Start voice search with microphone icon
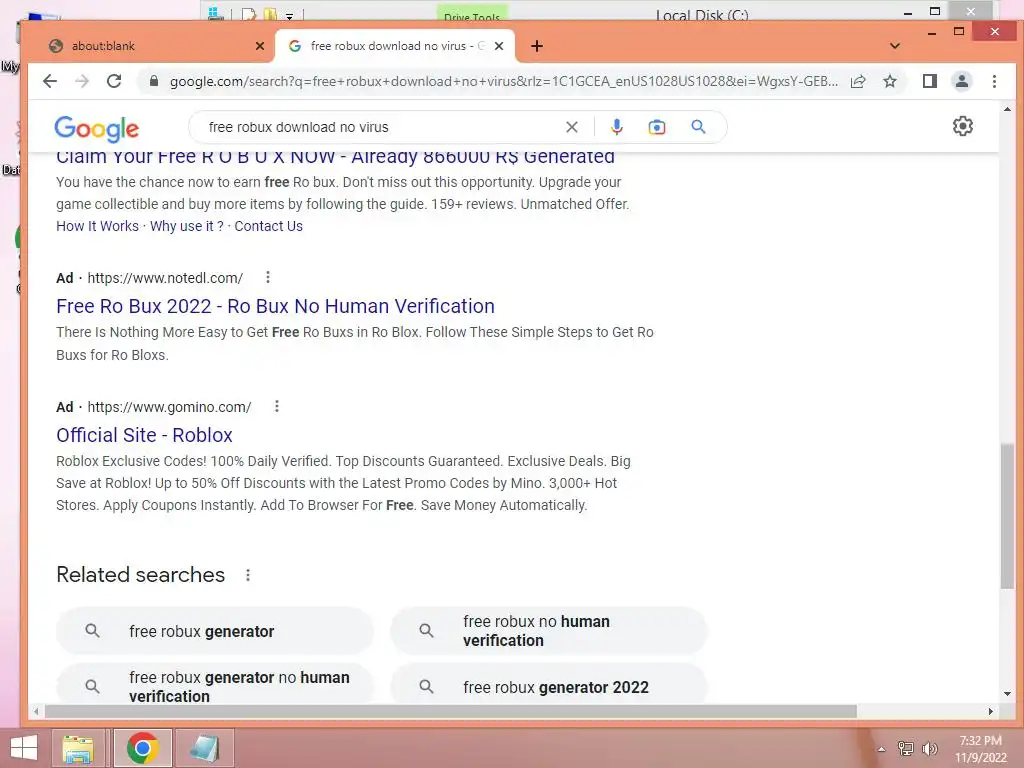Image resolution: width=1024 pixels, height=768 pixels. [x=616, y=127]
